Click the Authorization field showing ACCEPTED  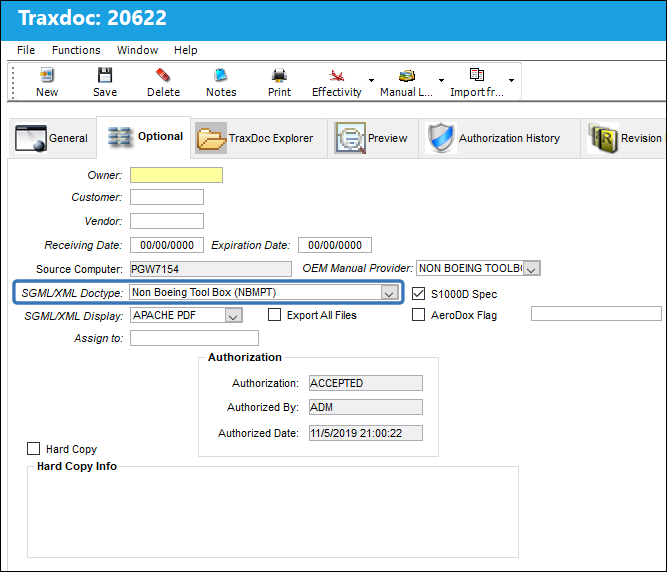click(x=366, y=383)
